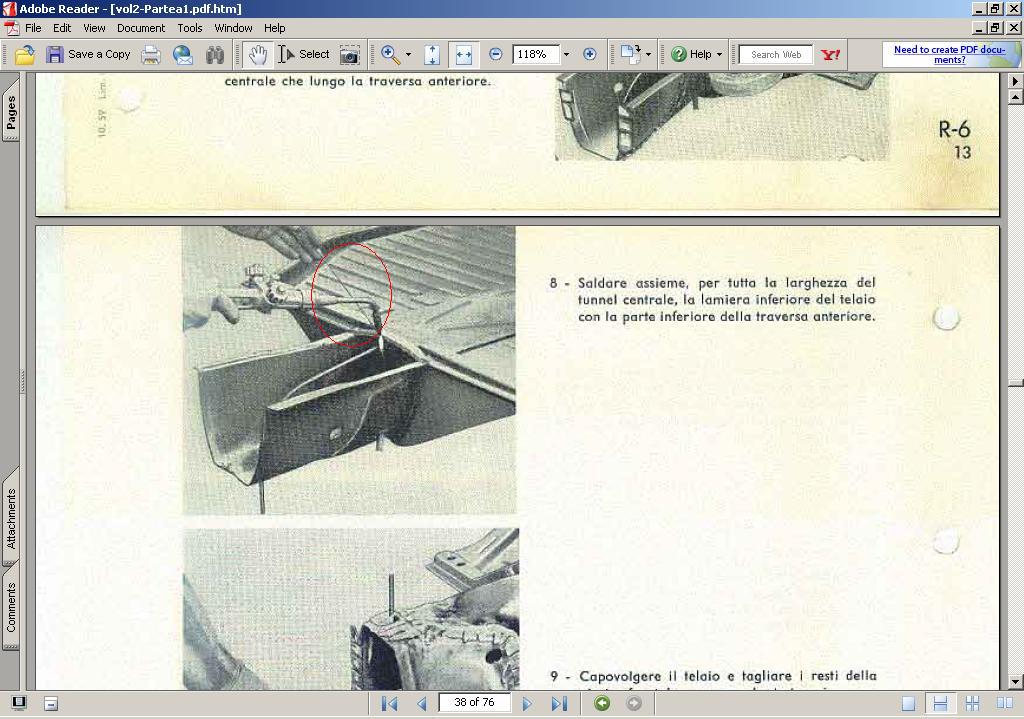Go to the last page
This screenshot has width=1024, height=719.
click(559, 703)
